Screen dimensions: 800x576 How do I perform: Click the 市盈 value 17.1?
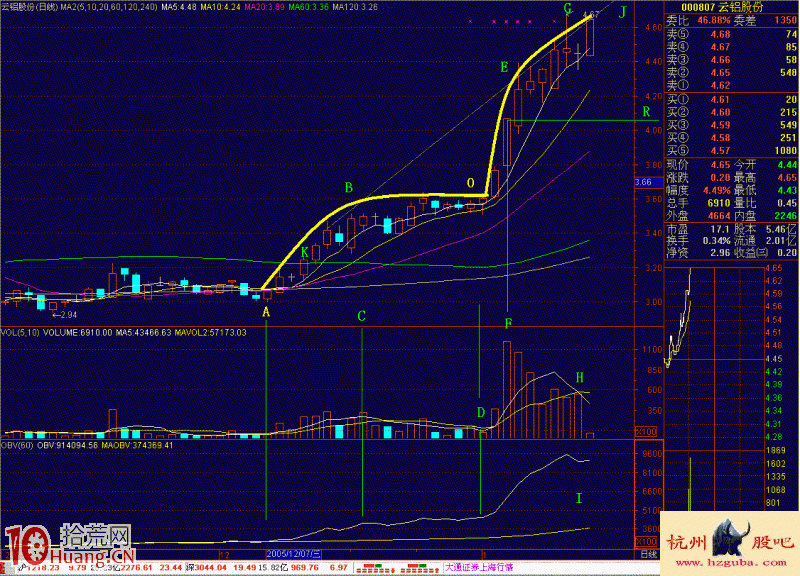(x=720, y=230)
